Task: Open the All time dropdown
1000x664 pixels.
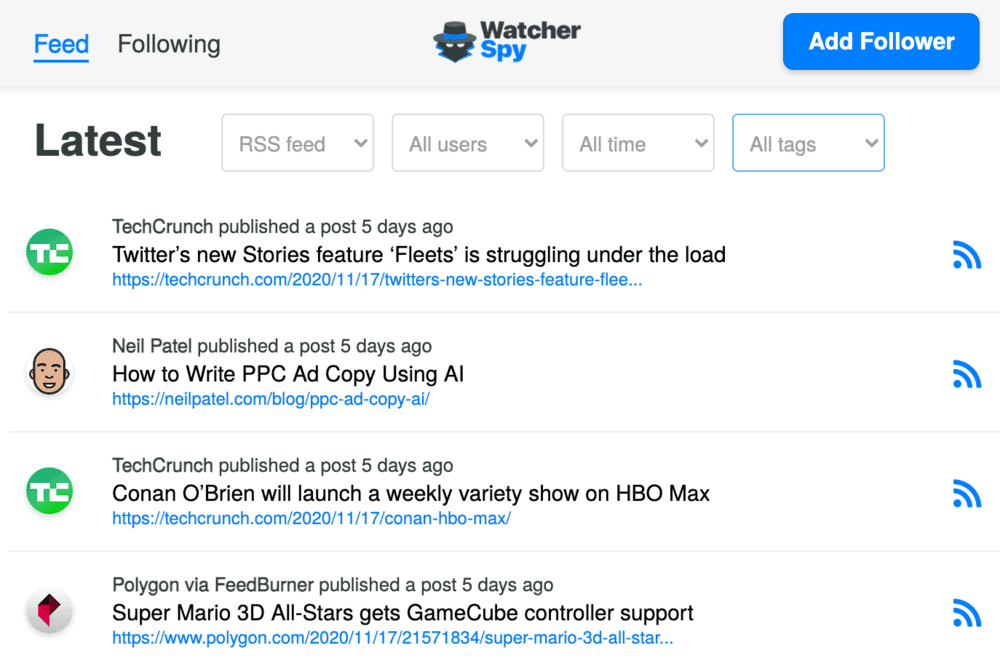Action: 638,143
